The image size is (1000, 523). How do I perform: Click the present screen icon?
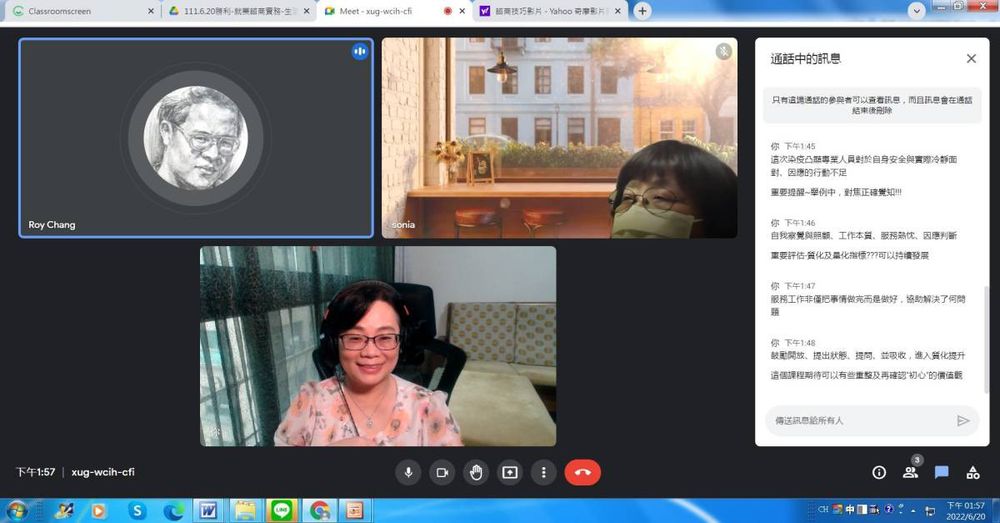(x=510, y=472)
